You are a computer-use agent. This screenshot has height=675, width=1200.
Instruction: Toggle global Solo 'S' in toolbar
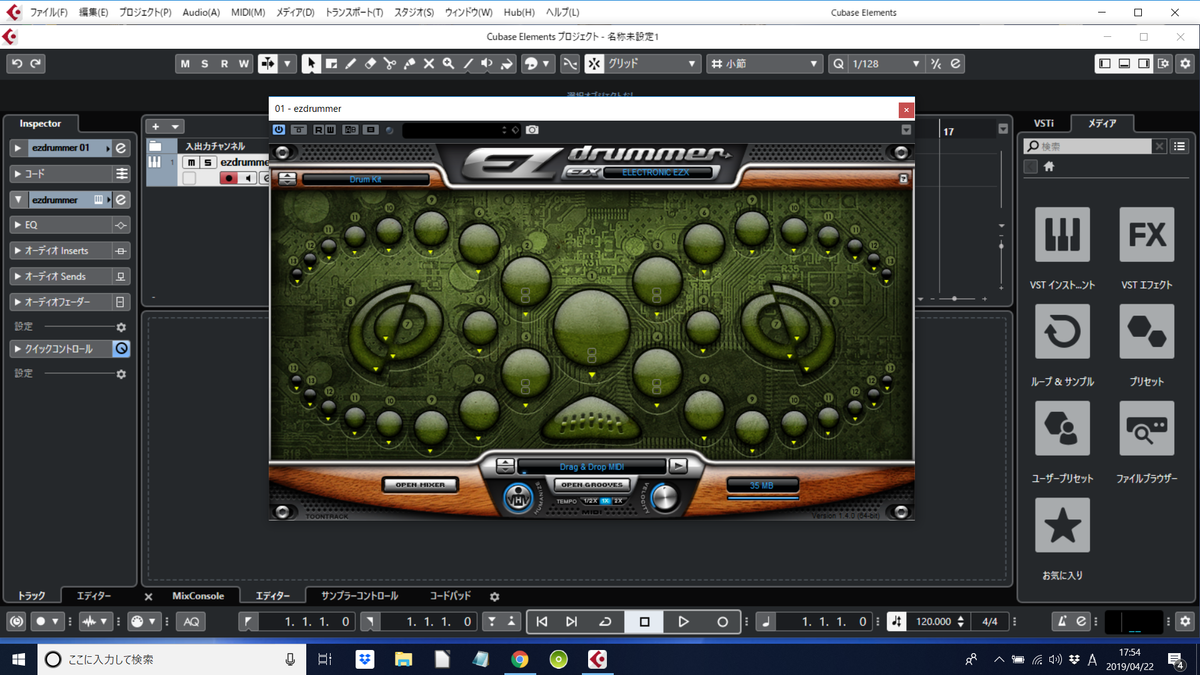click(205, 64)
